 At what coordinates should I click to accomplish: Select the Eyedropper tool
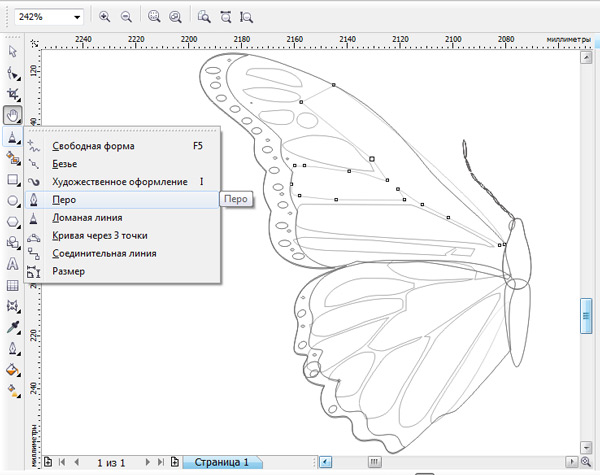point(13,328)
